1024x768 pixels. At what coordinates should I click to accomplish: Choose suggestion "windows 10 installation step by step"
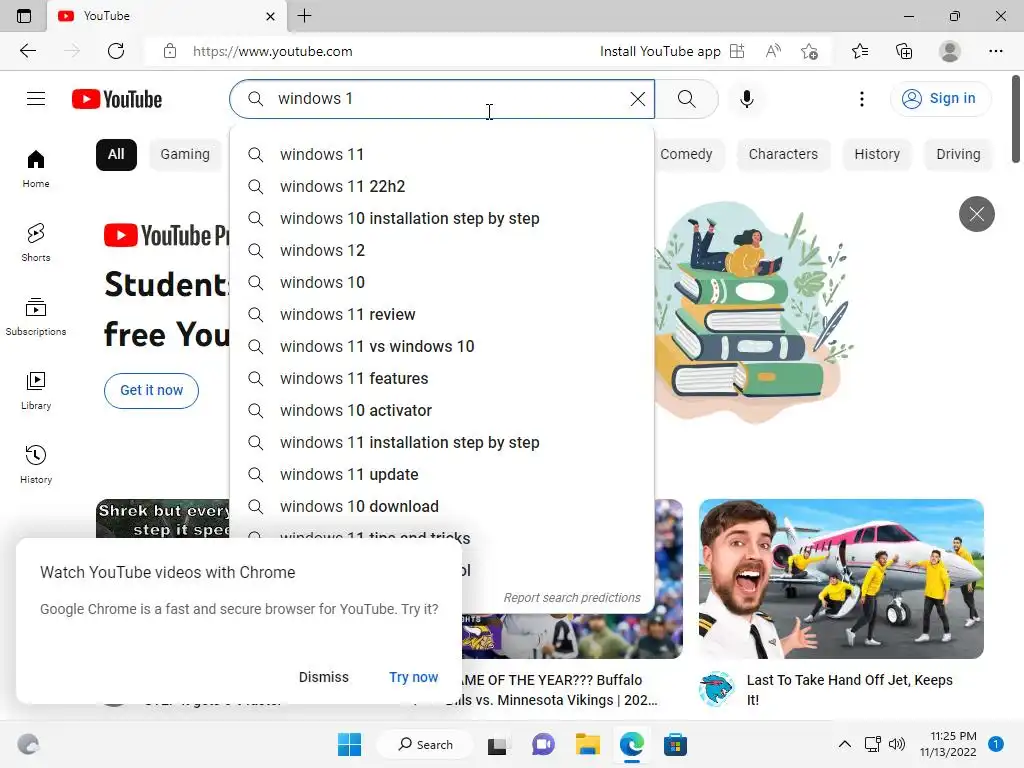point(442,218)
